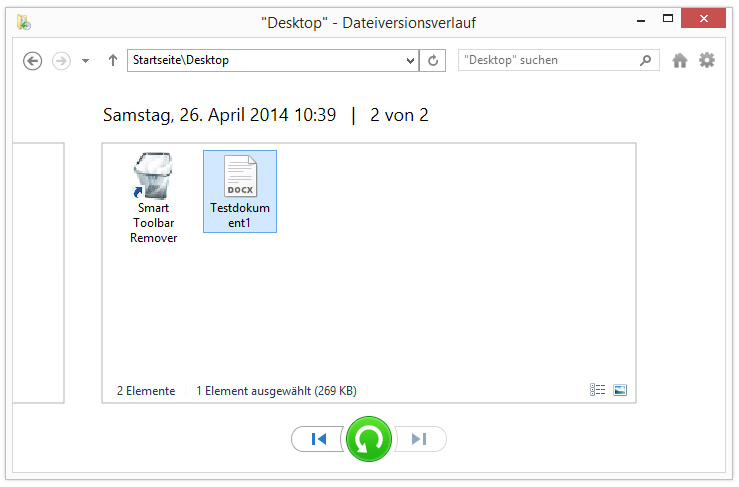Screen dimensions: 739x487
Task: Click the Back navigation arrow
Action: click(x=33, y=61)
